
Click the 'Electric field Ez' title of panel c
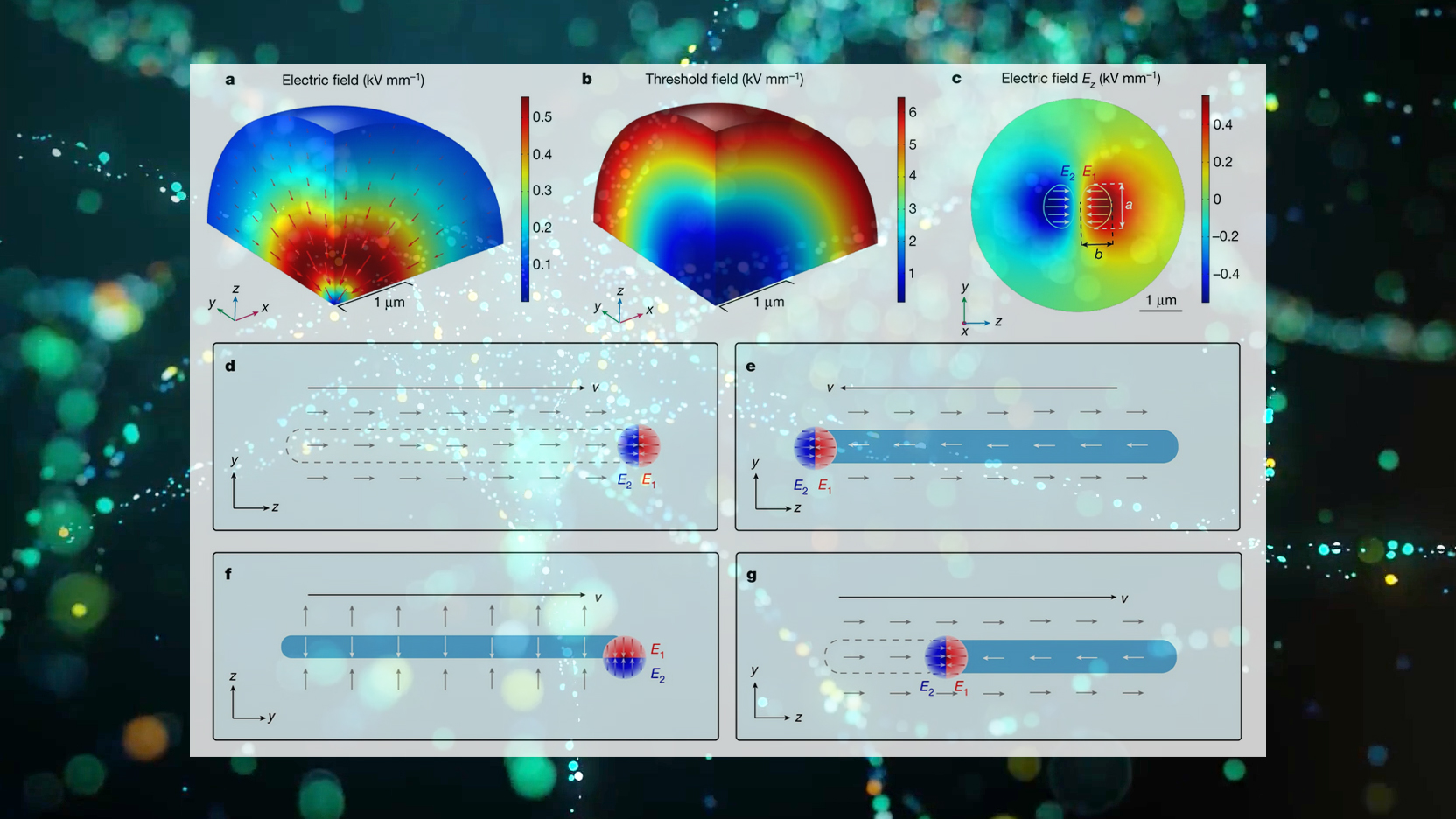[1080, 79]
